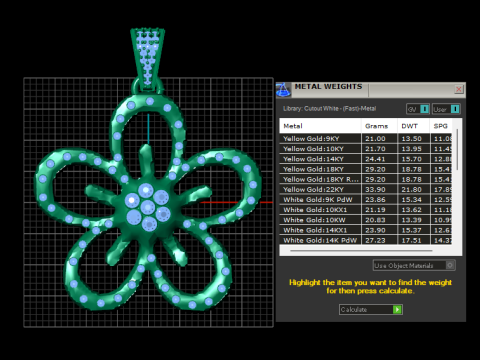Image resolution: width=480 pixels, height=360 pixels.
Task: Toggle the GV library switch
Action: click(418, 109)
